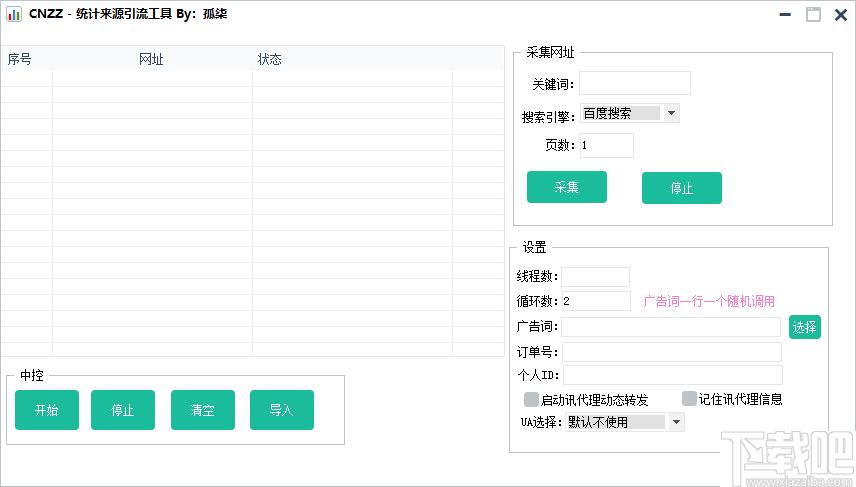Click the 选择 button next to 广告词

click(805, 327)
